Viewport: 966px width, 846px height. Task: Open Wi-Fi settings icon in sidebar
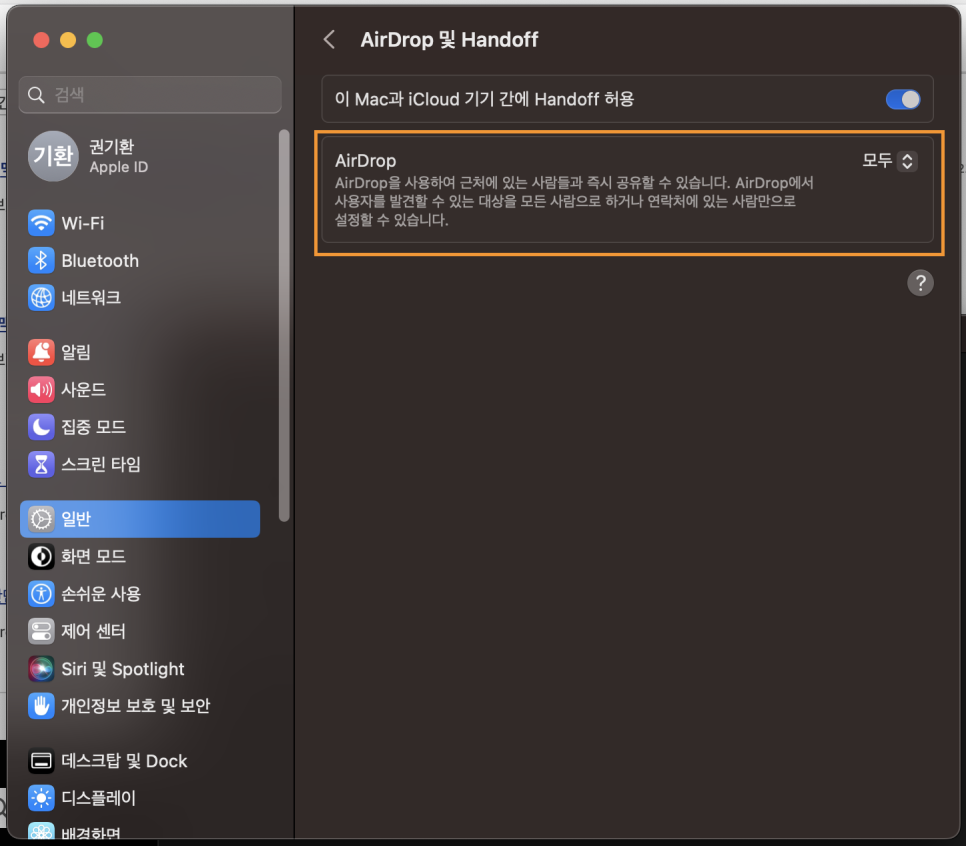(x=41, y=223)
